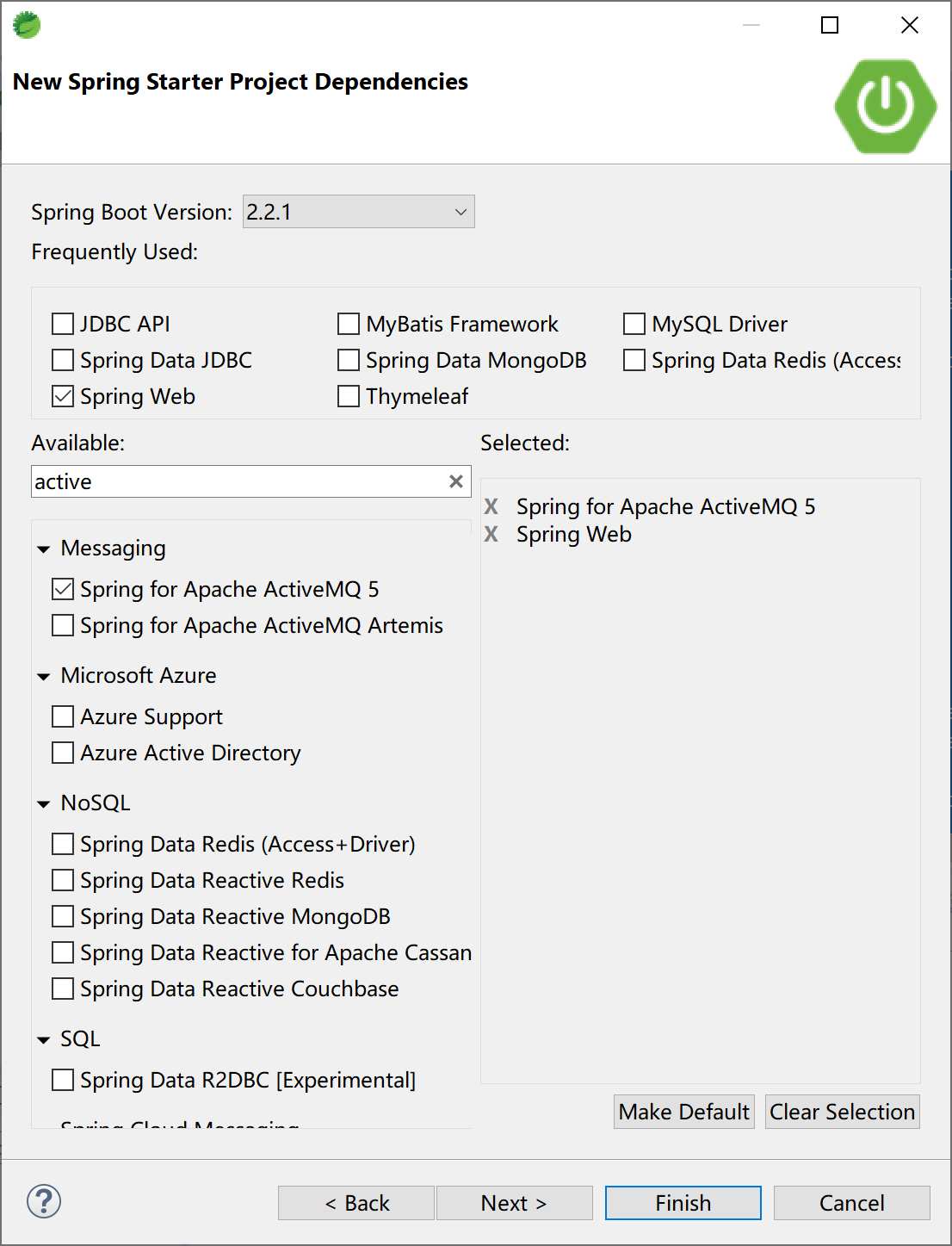
Task: Click the 'Frequently Used:' label
Action: pos(114,251)
